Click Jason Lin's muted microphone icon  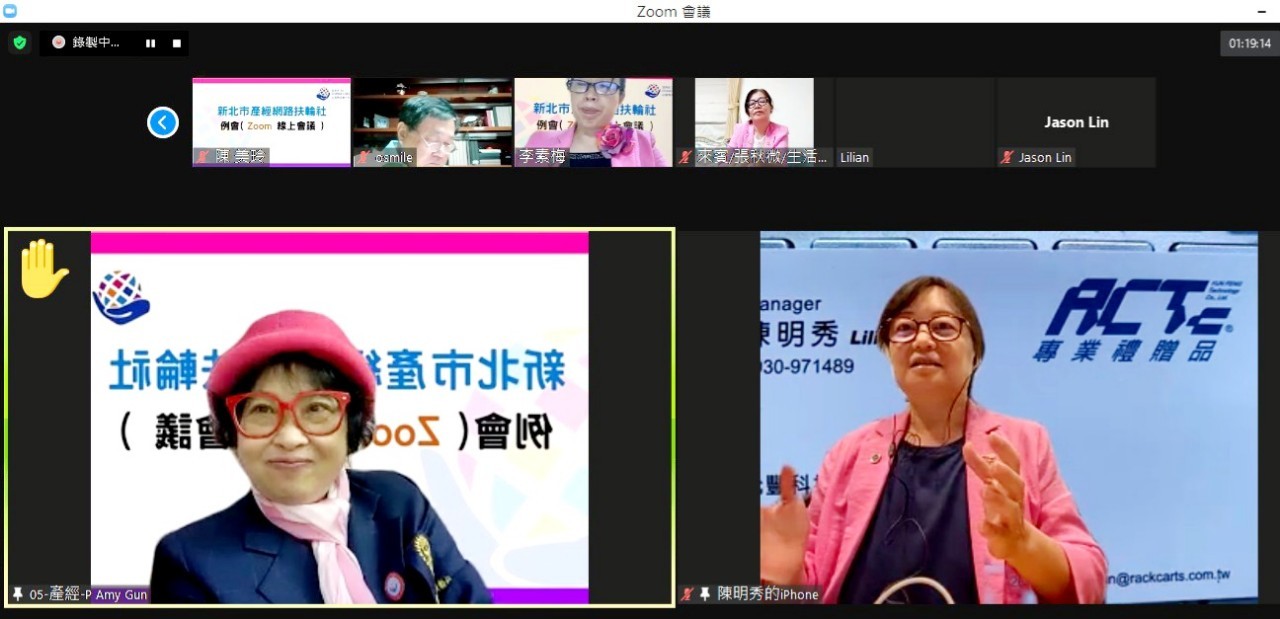coord(1006,157)
